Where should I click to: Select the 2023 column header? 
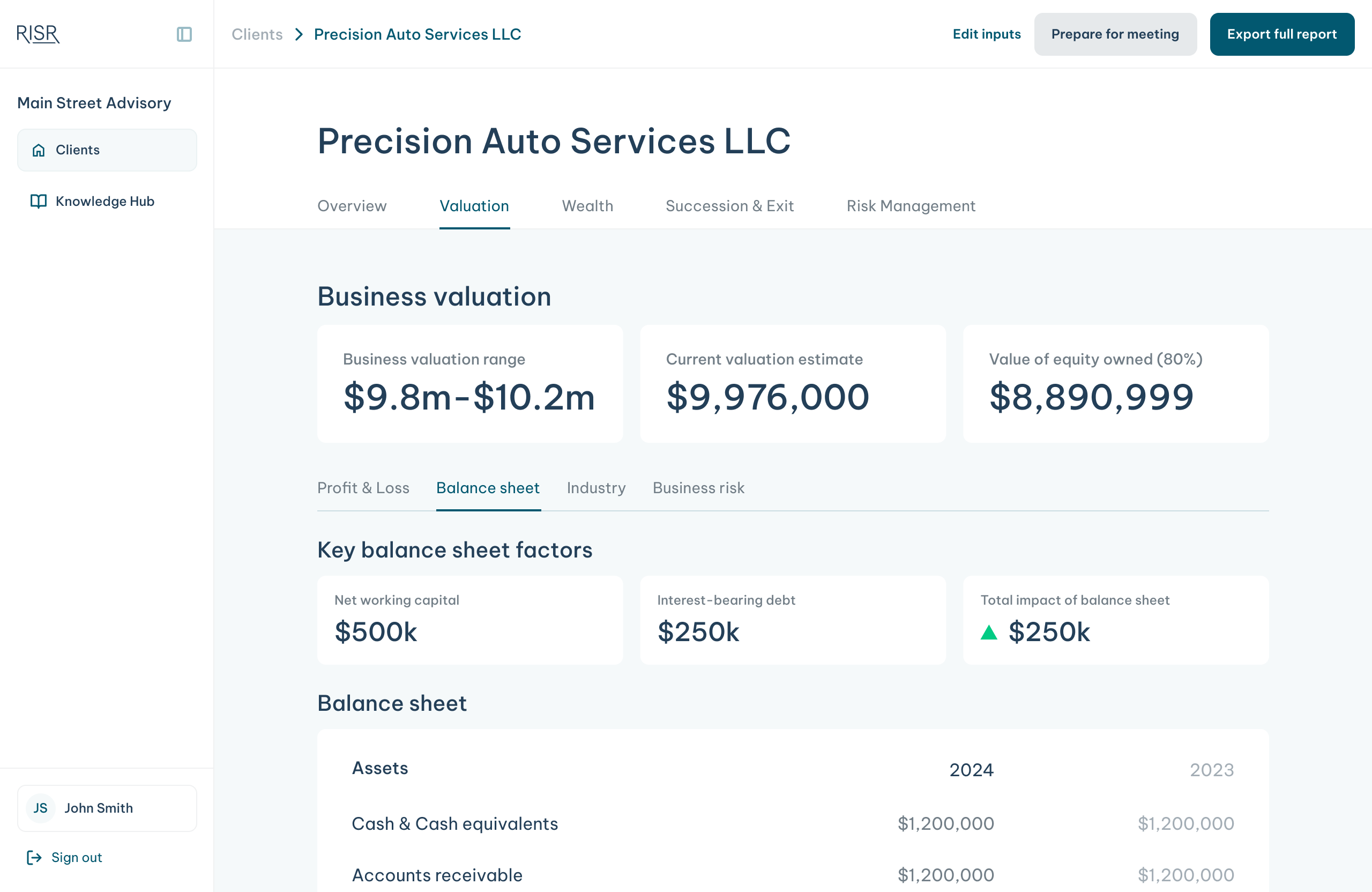point(1211,770)
